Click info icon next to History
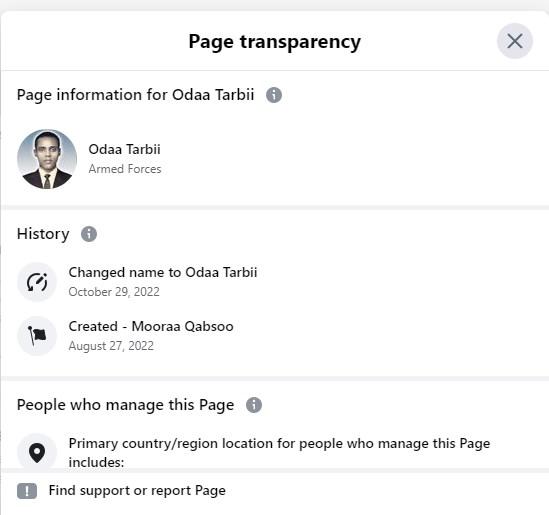This screenshot has width=549, height=515. pos(89,234)
